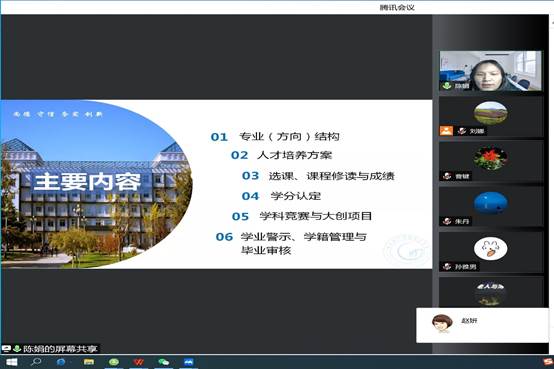Screen dimensions: 554x369
Task: Open the WeChat icon in taskbar
Action: (163, 362)
